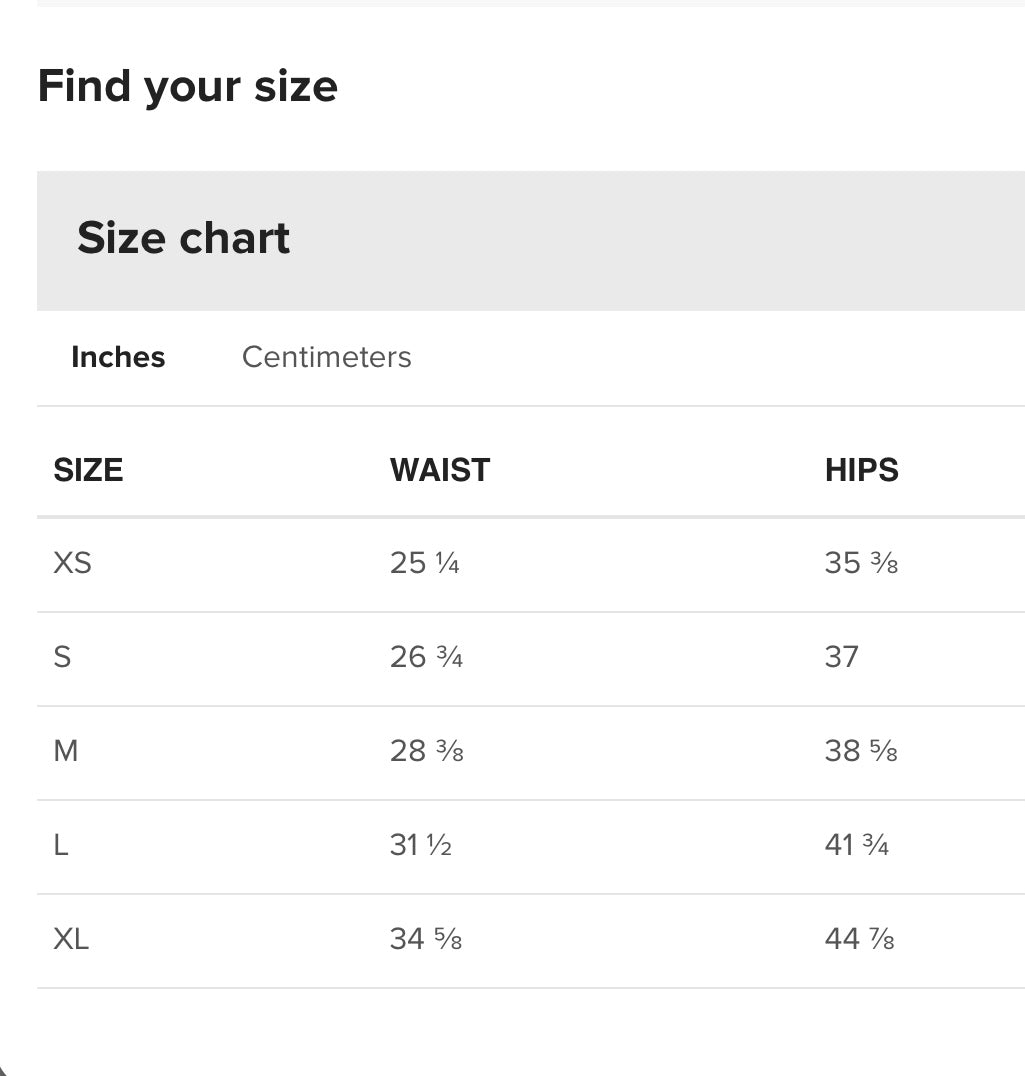Viewport: 1025px width, 1076px height.
Task: Select the S size row label
Action: pyautogui.click(x=62, y=657)
